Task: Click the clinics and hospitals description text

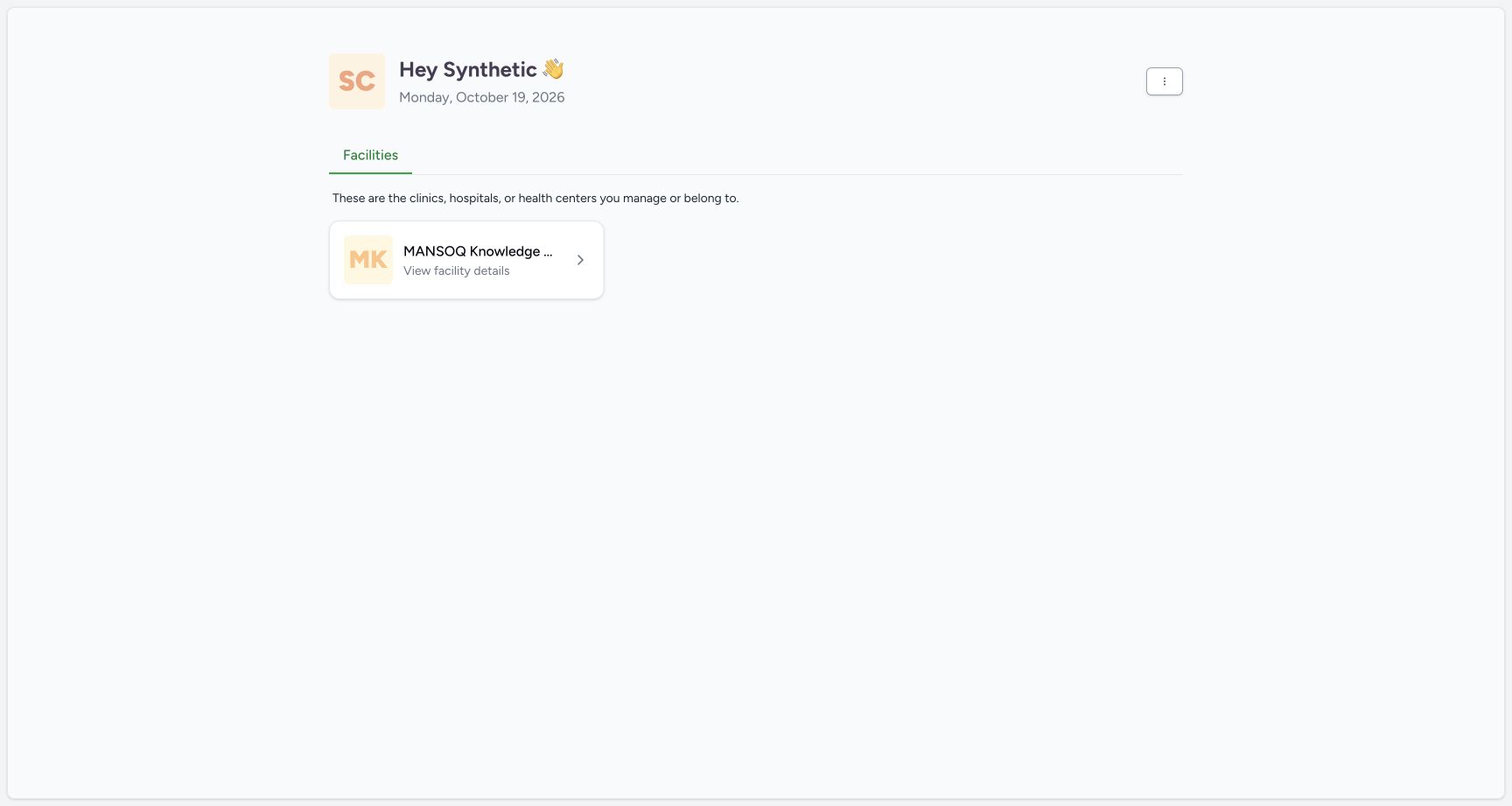Action: pyautogui.click(x=535, y=198)
